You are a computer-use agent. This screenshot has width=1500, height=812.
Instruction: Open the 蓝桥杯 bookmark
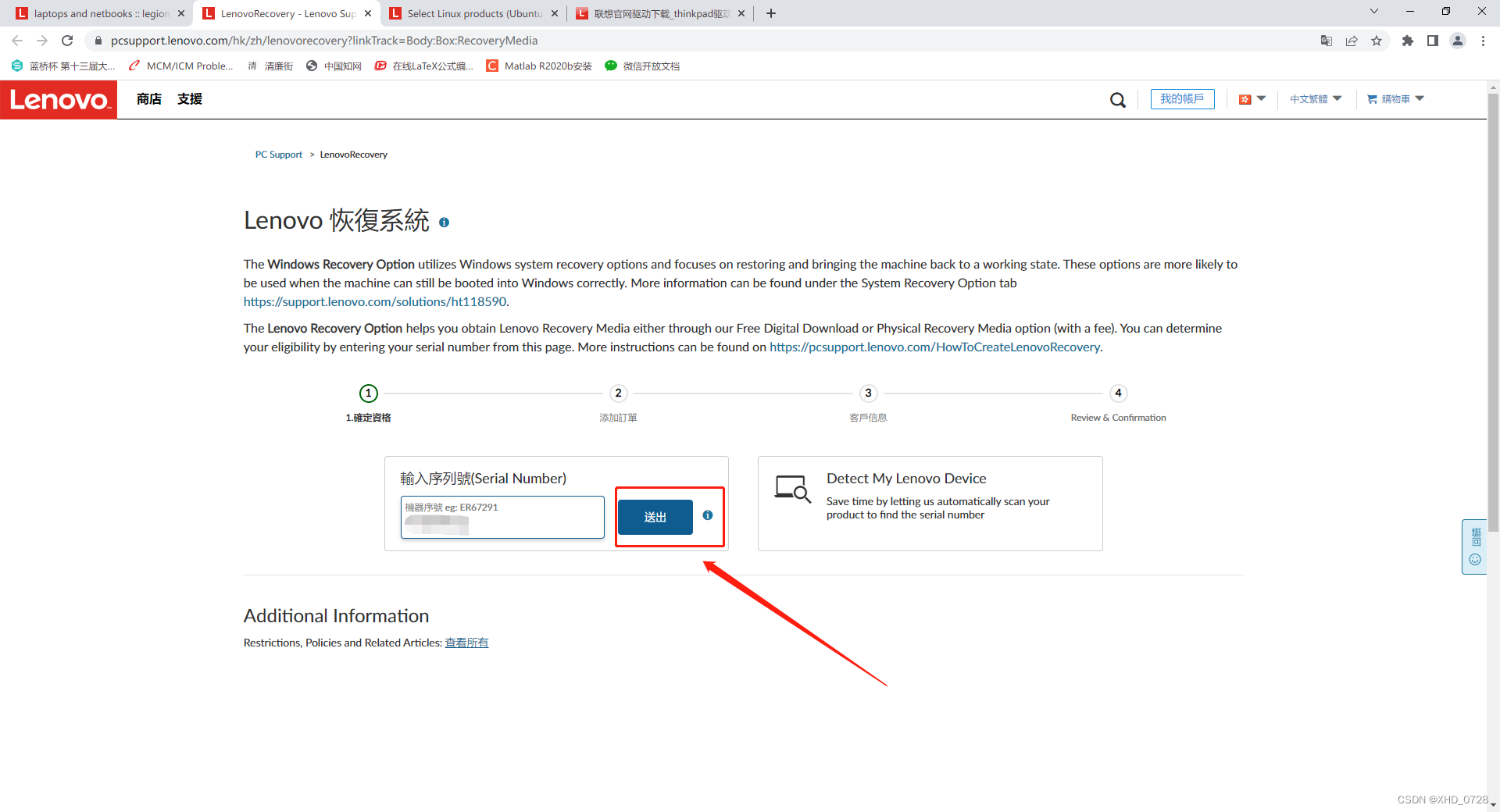(63, 66)
